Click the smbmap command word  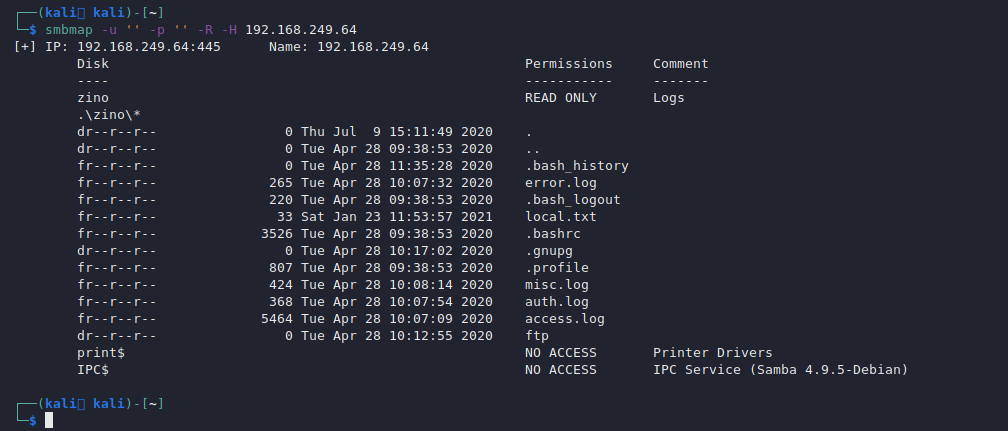68,30
